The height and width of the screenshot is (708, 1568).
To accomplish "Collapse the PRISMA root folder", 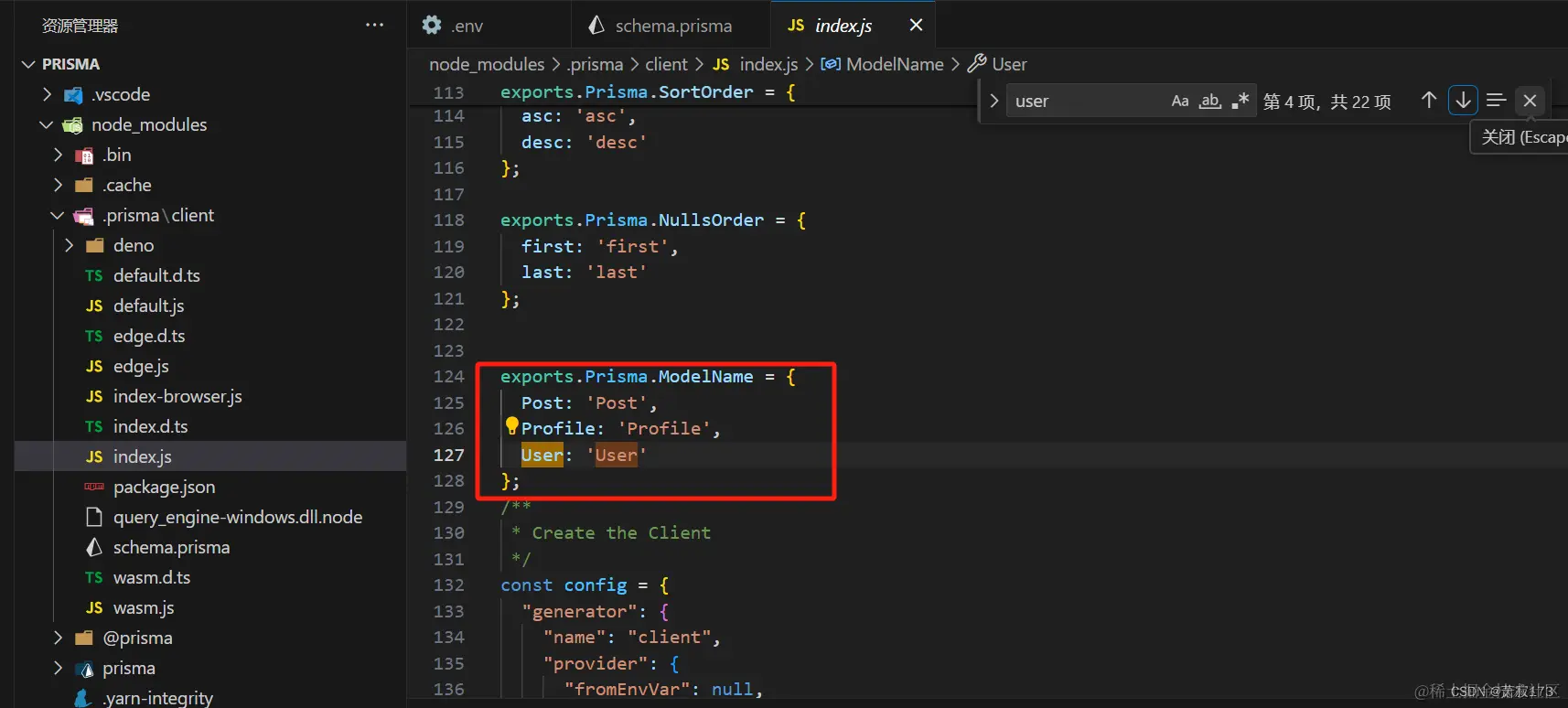I will coord(28,64).
